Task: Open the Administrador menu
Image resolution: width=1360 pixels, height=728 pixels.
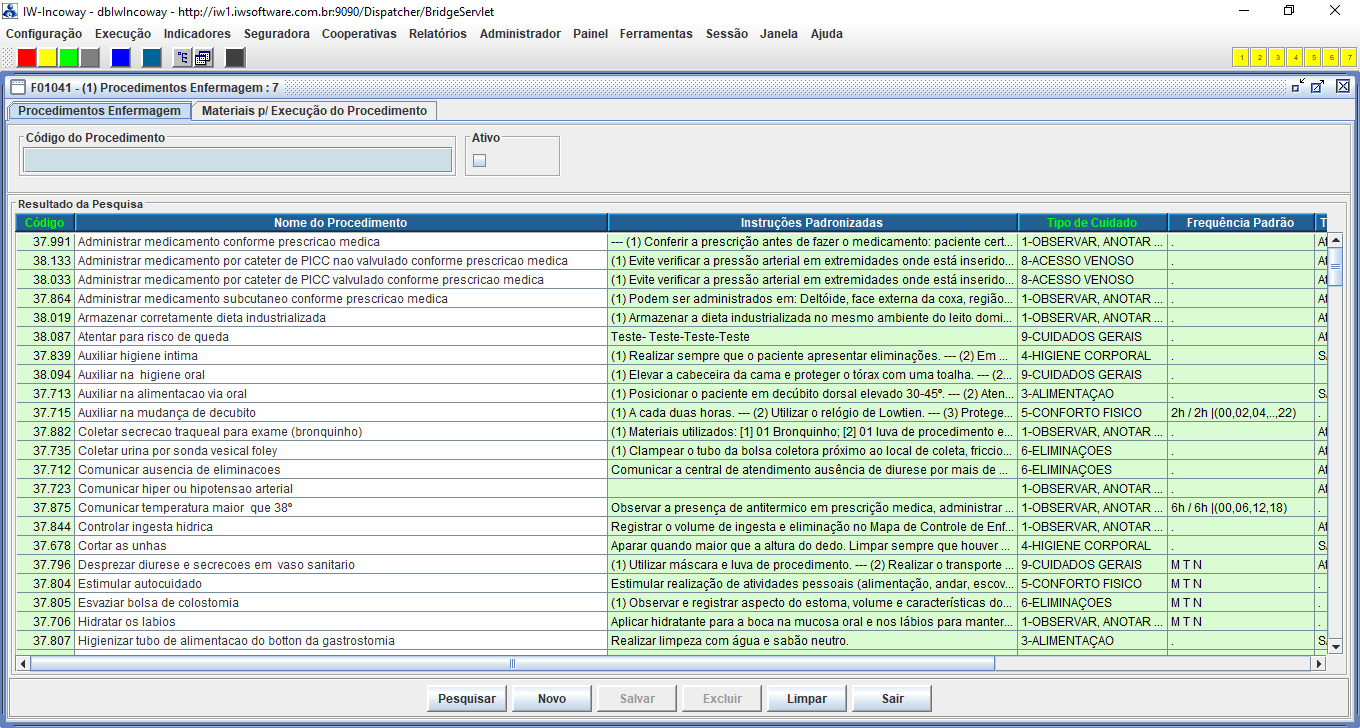Action: point(520,33)
